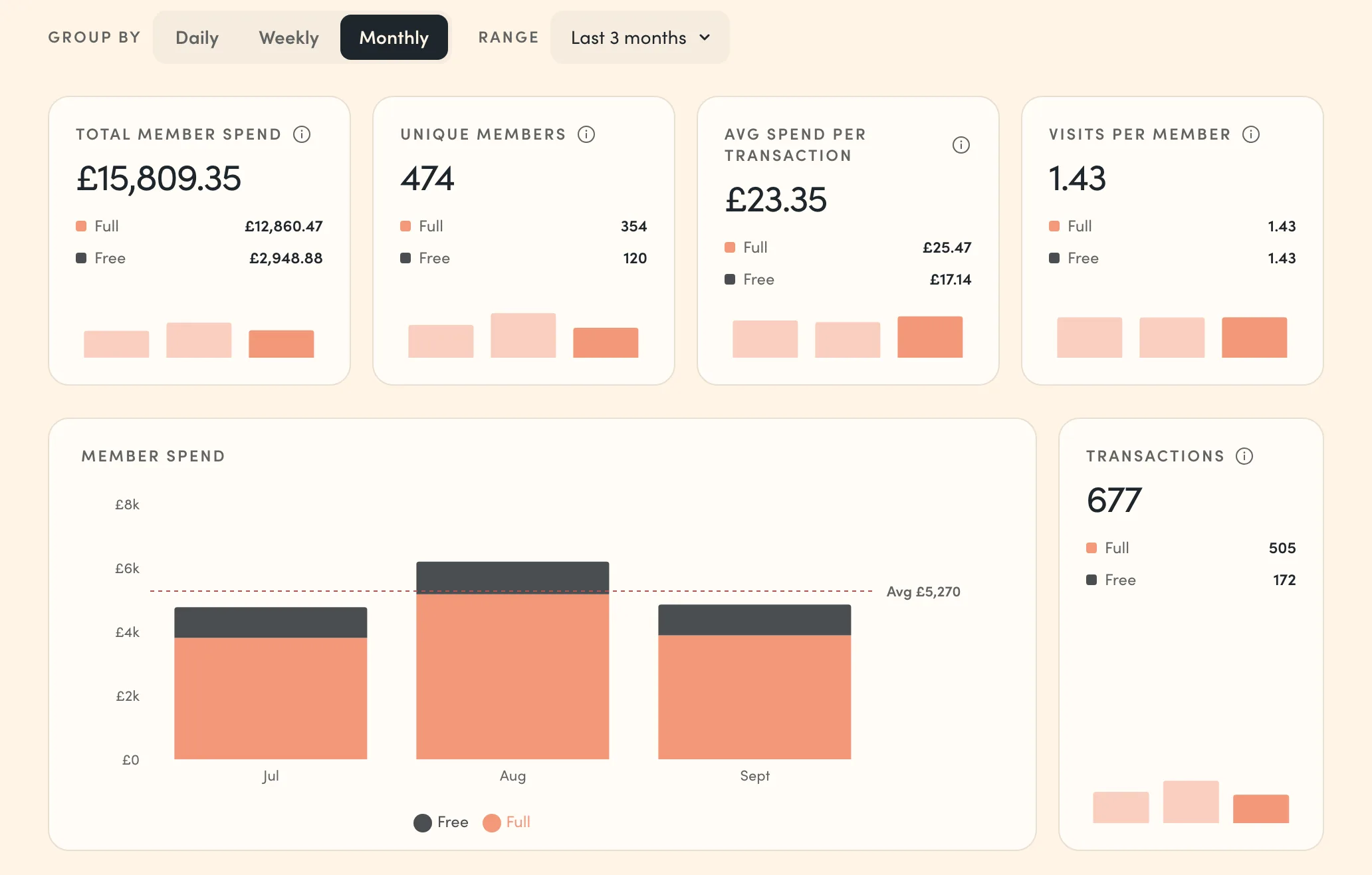Click the 677 transactions total

point(1114,500)
